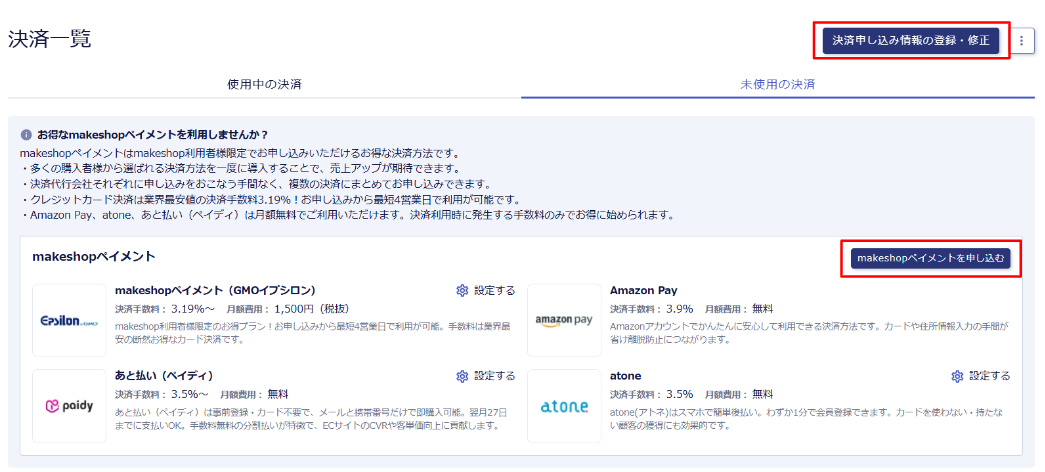Click the 3.5%〜 fee value for ペイディ

190,393
